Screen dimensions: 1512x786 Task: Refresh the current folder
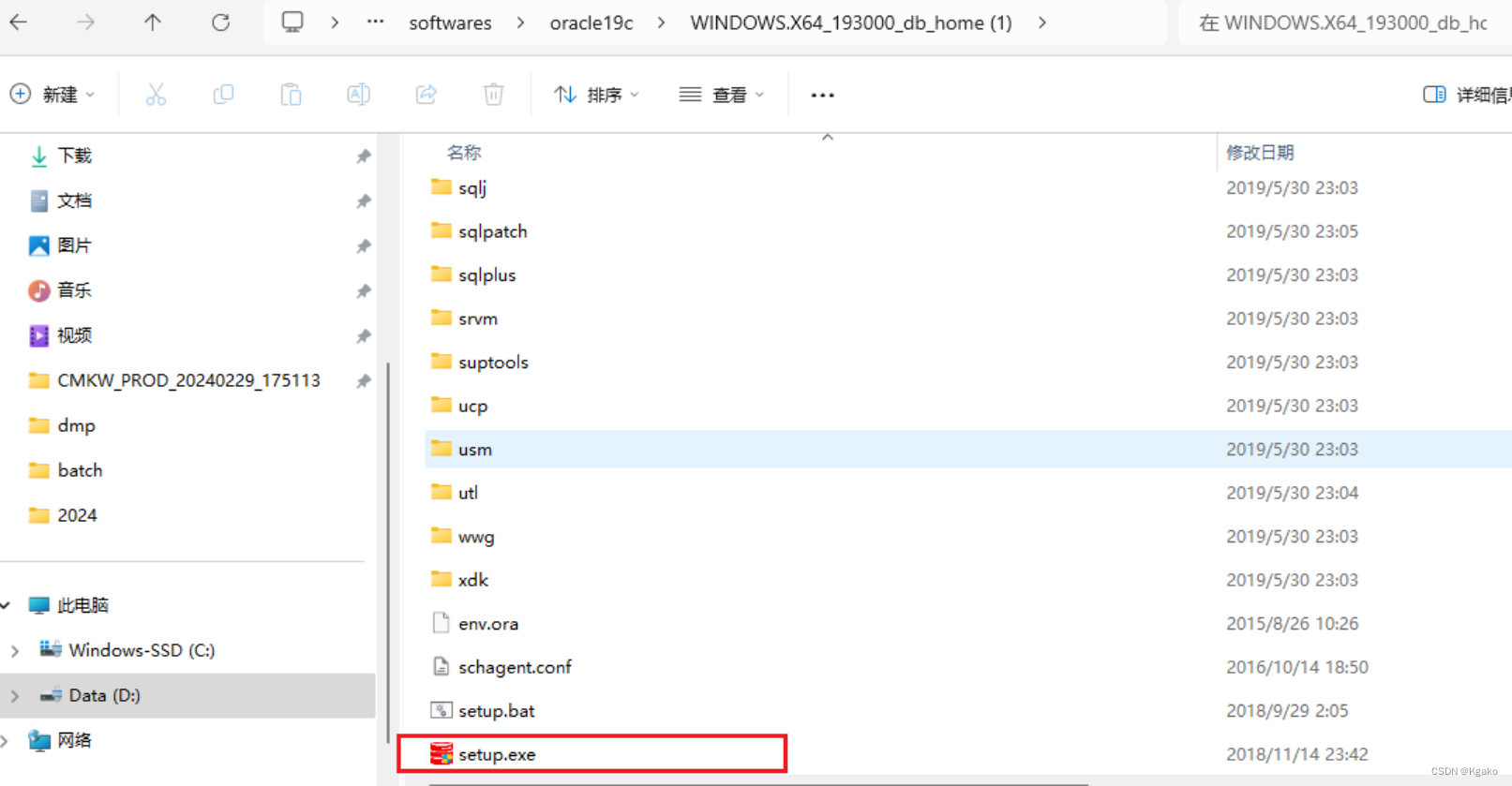(x=220, y=22)
